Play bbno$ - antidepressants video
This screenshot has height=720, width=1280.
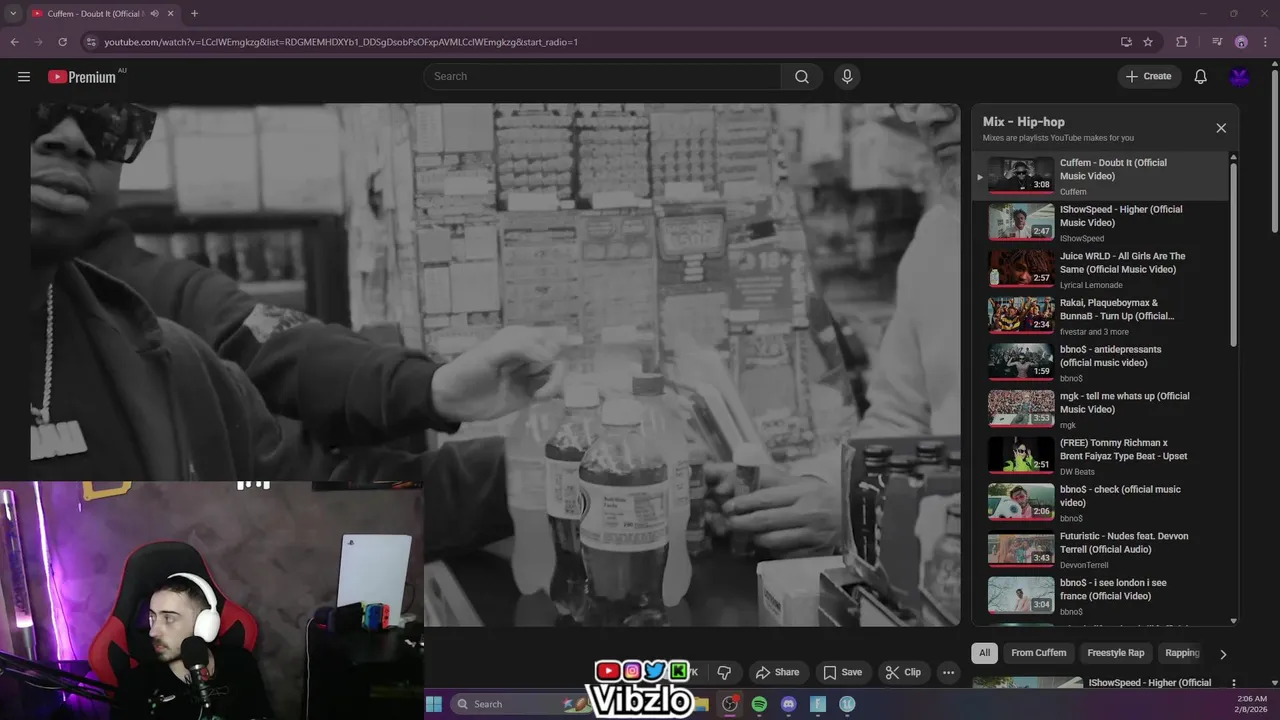1100,363
